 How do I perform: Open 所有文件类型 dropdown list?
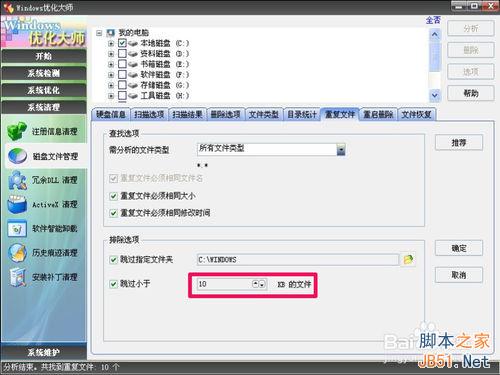(x=341, y=149)
